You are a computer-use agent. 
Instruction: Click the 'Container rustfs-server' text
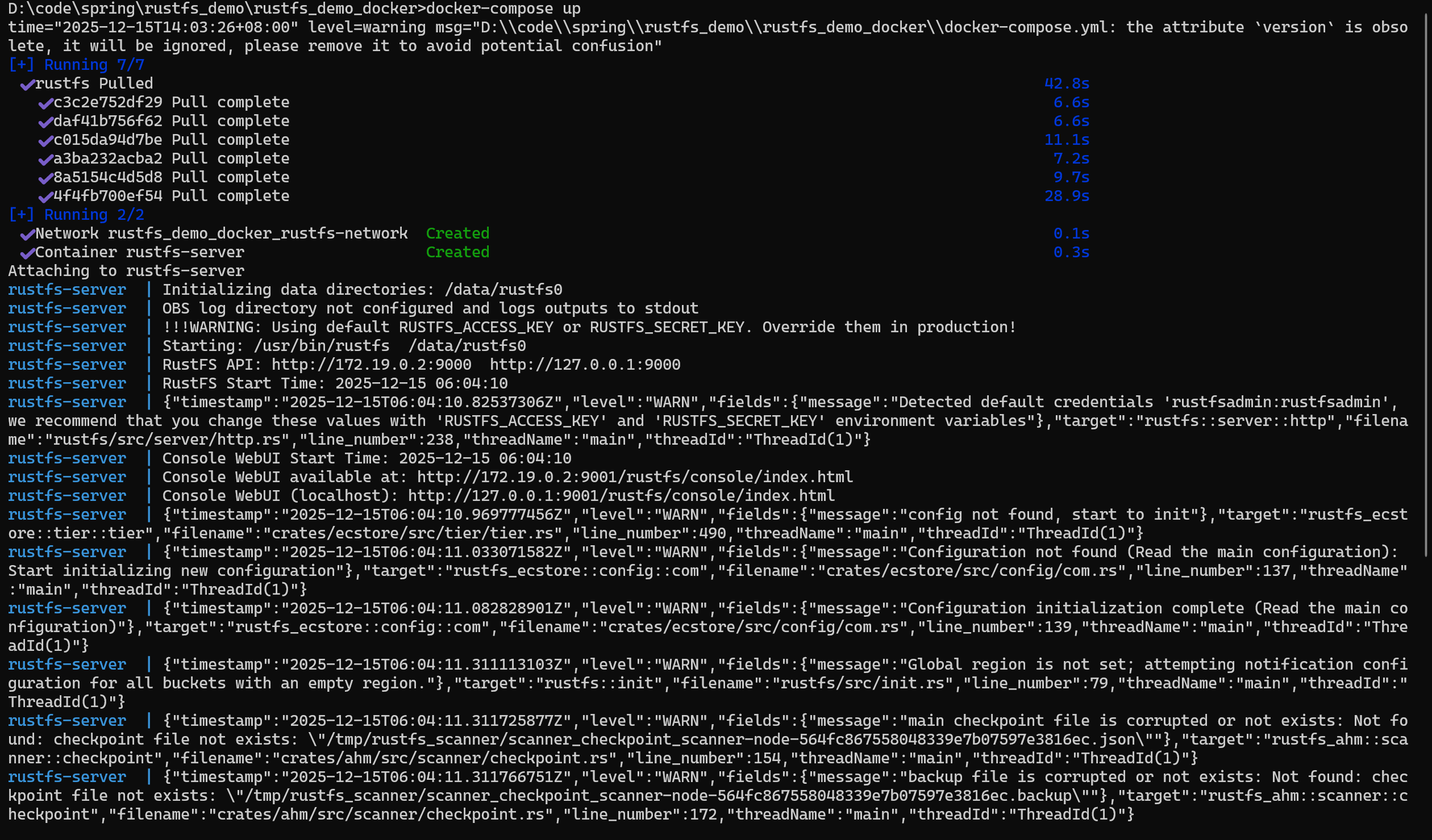coord(140,252)
